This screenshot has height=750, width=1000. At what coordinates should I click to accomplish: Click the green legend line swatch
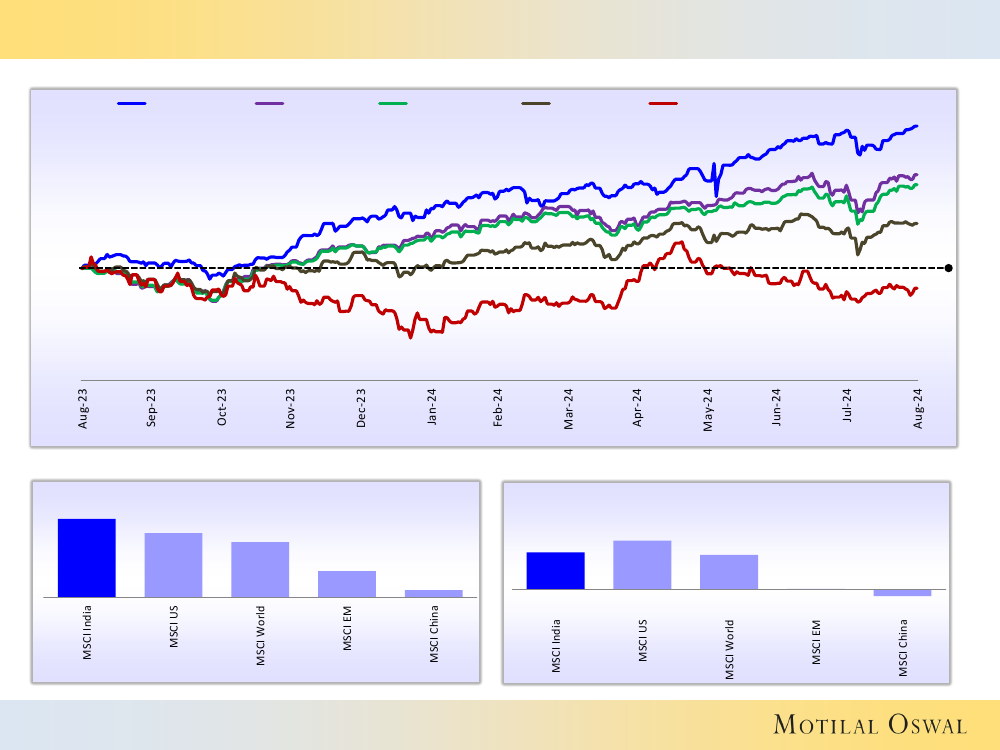393,103
